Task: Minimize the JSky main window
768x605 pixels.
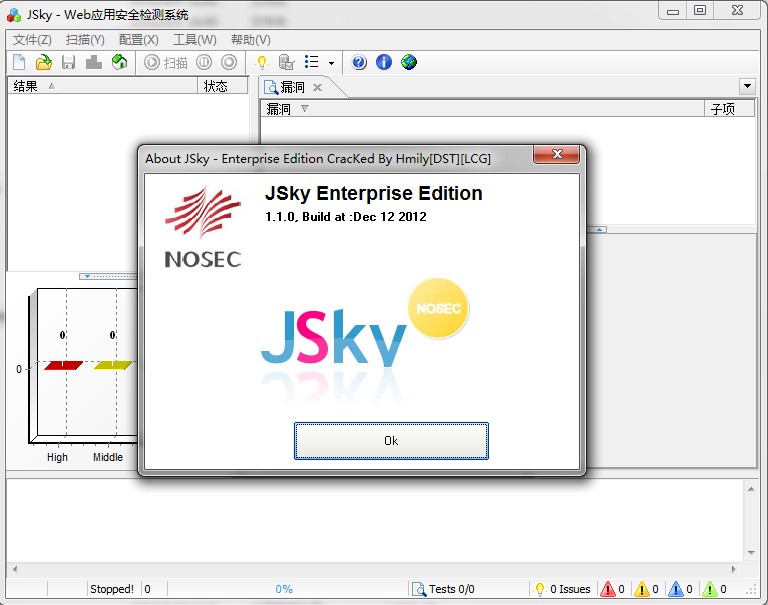Action: (x=673, y=11)
